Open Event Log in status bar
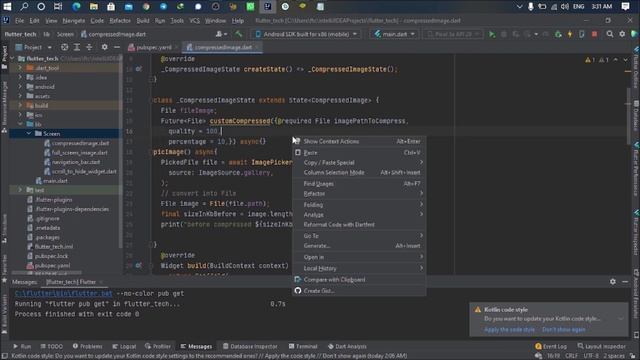Image resolution: width=640 pixels, height=360 pixels. click(551, 346)
